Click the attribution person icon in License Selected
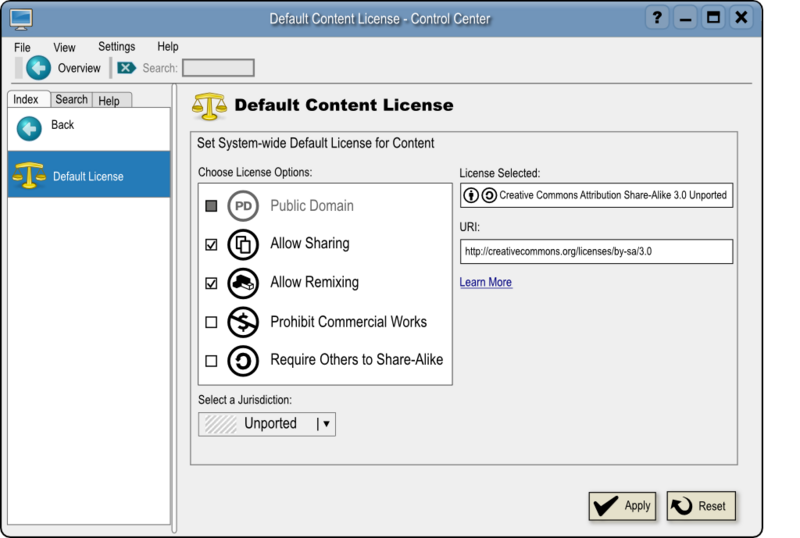Screen dimensions: 800x538 [x=471, y=195]
